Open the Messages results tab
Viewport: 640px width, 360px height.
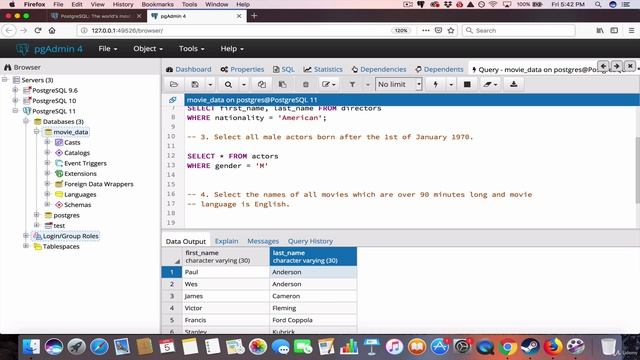pos(263,241)
